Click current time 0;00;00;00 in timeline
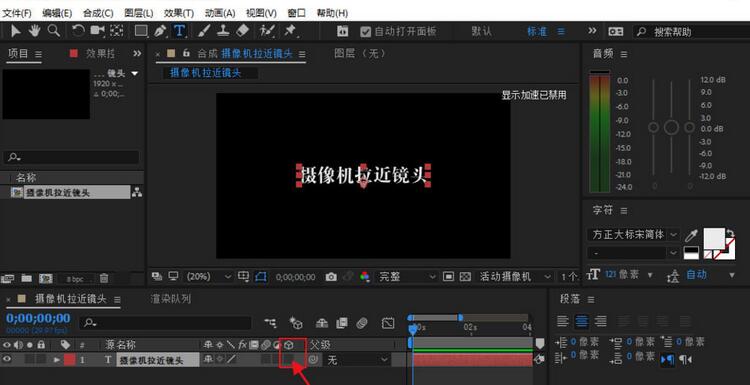750x385 pixels. pos(38,319)
